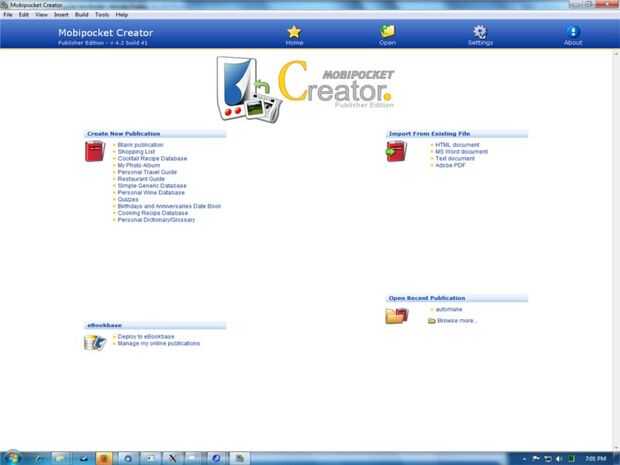
Task: Select Cooking Recipe Database template
Action: pyautogui.click(x=153, y=213)
